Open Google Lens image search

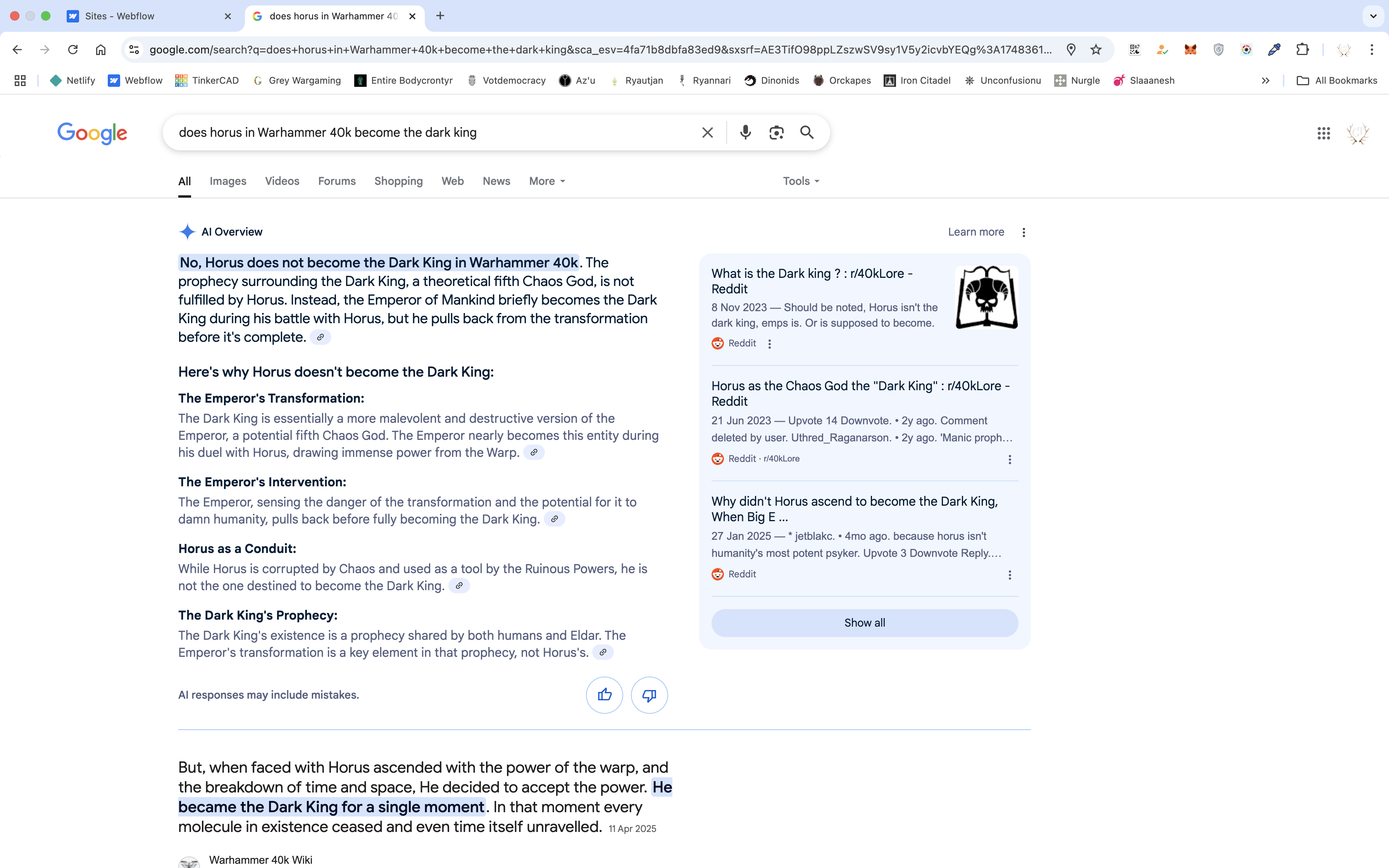click(x=776, y=133)
